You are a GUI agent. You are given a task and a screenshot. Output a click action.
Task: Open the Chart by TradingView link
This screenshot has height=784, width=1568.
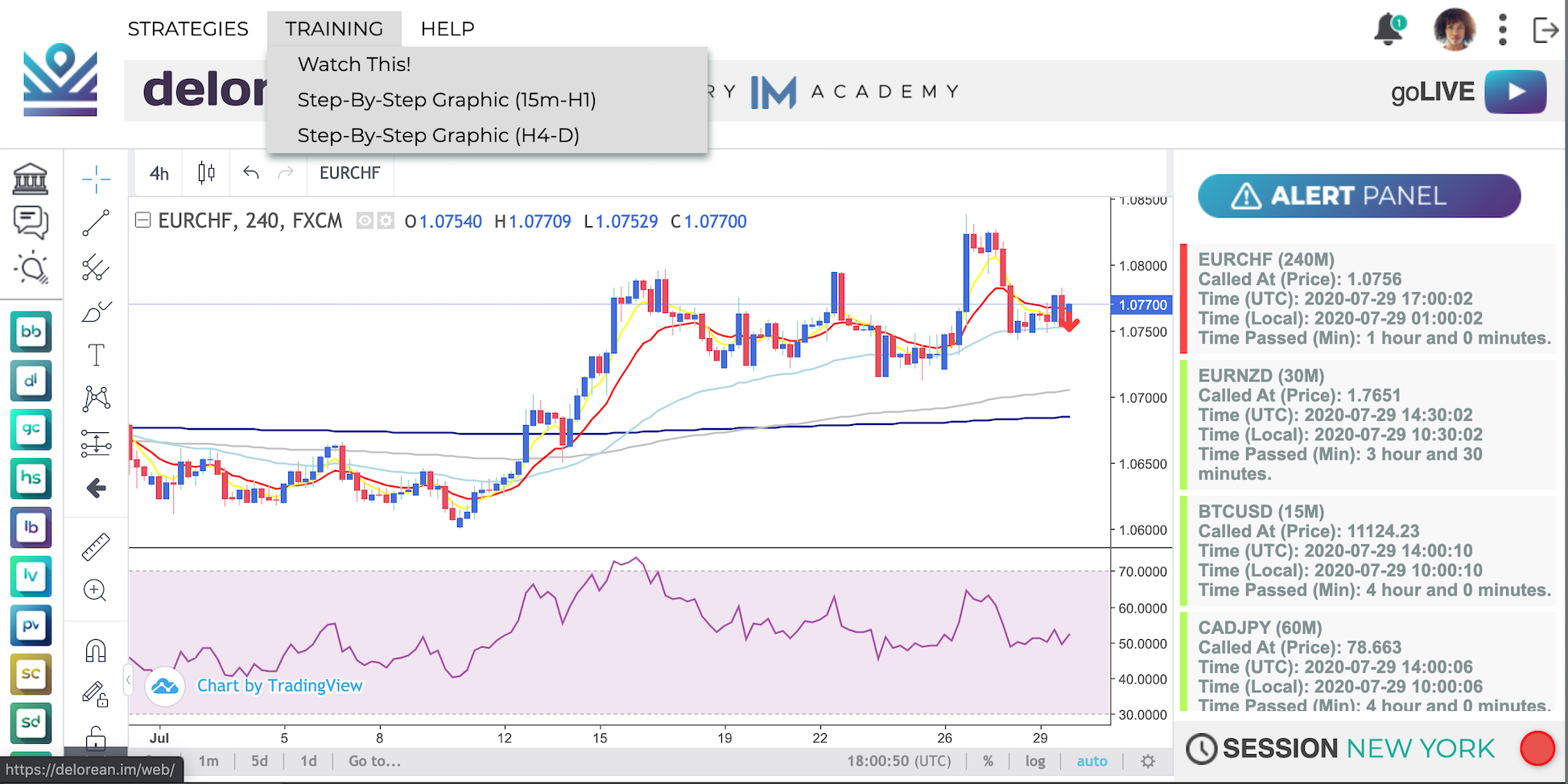280,686
